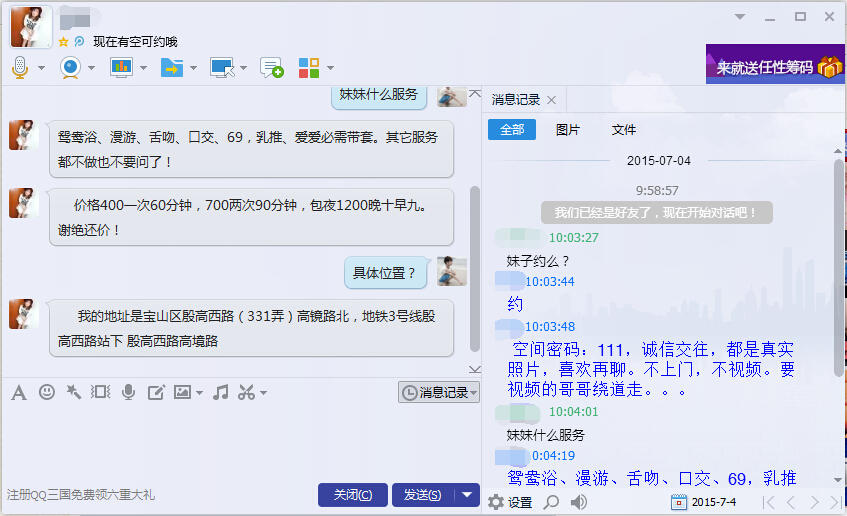Open contact's profile avatar at top

(x=31, y=26)
